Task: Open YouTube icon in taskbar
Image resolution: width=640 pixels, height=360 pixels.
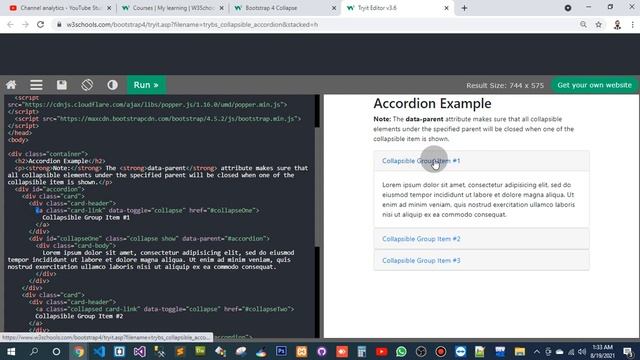Action: (x=382, y=351)
